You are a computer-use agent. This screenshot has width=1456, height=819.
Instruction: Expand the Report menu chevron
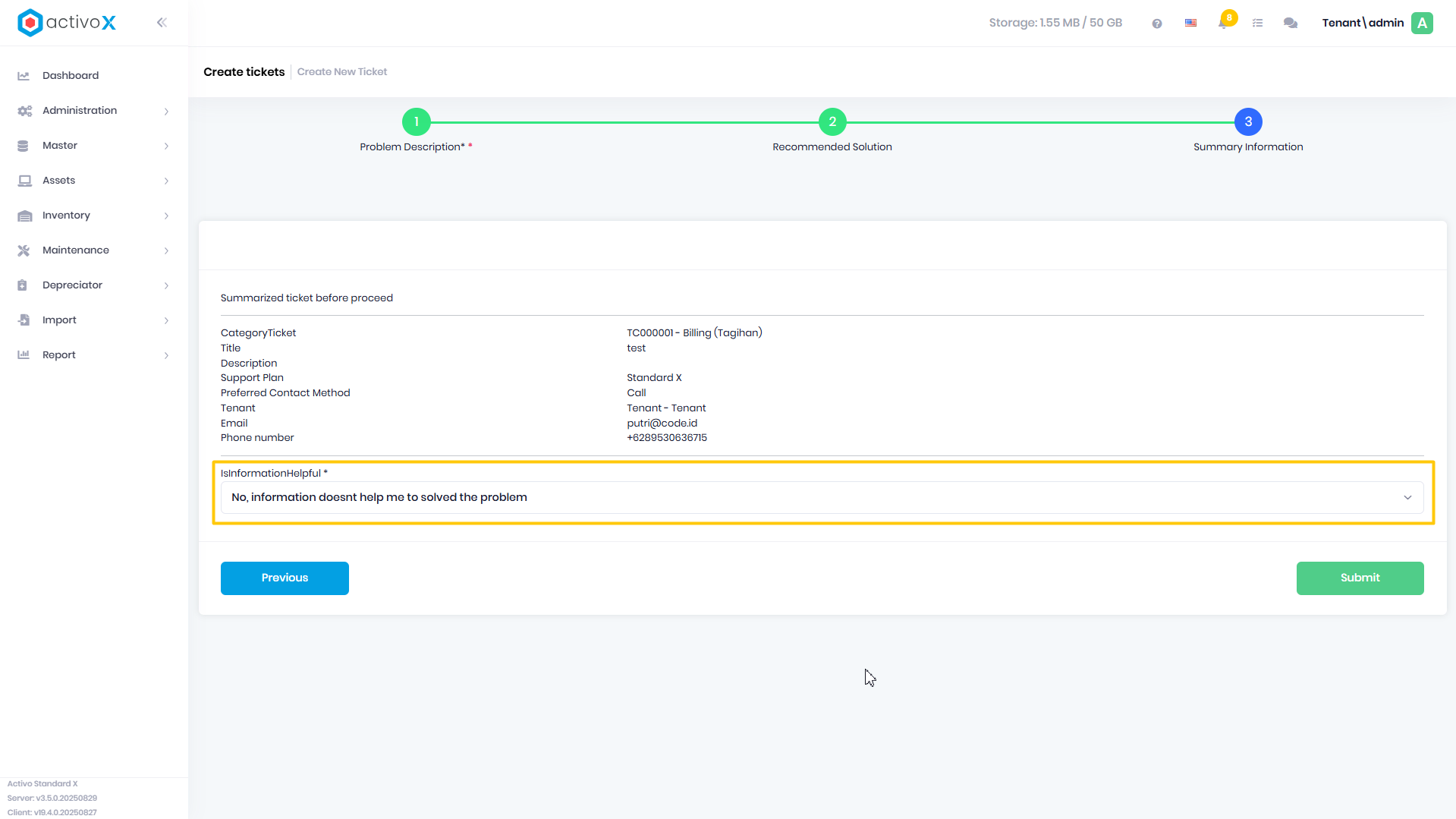pyautogui.click(x=166, y=356)
